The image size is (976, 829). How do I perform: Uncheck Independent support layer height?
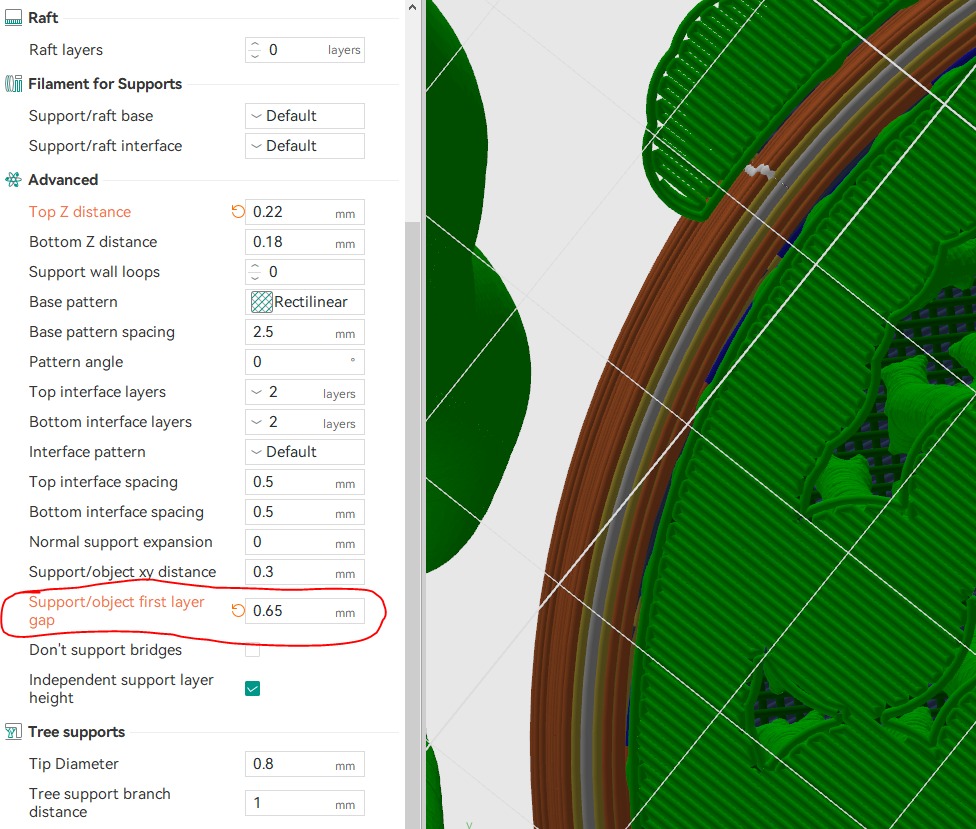(252, 688)
